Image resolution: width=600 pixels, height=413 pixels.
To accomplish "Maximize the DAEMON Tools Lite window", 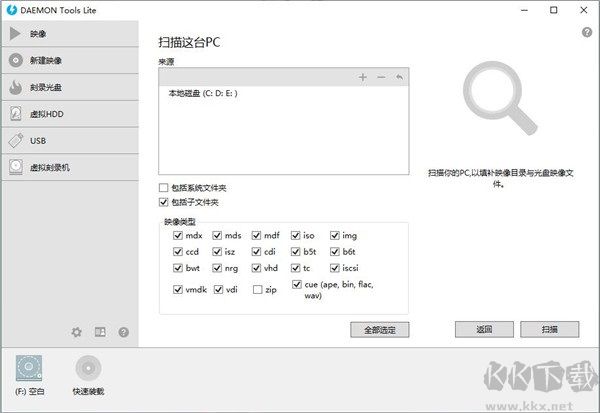I will 553,10.
